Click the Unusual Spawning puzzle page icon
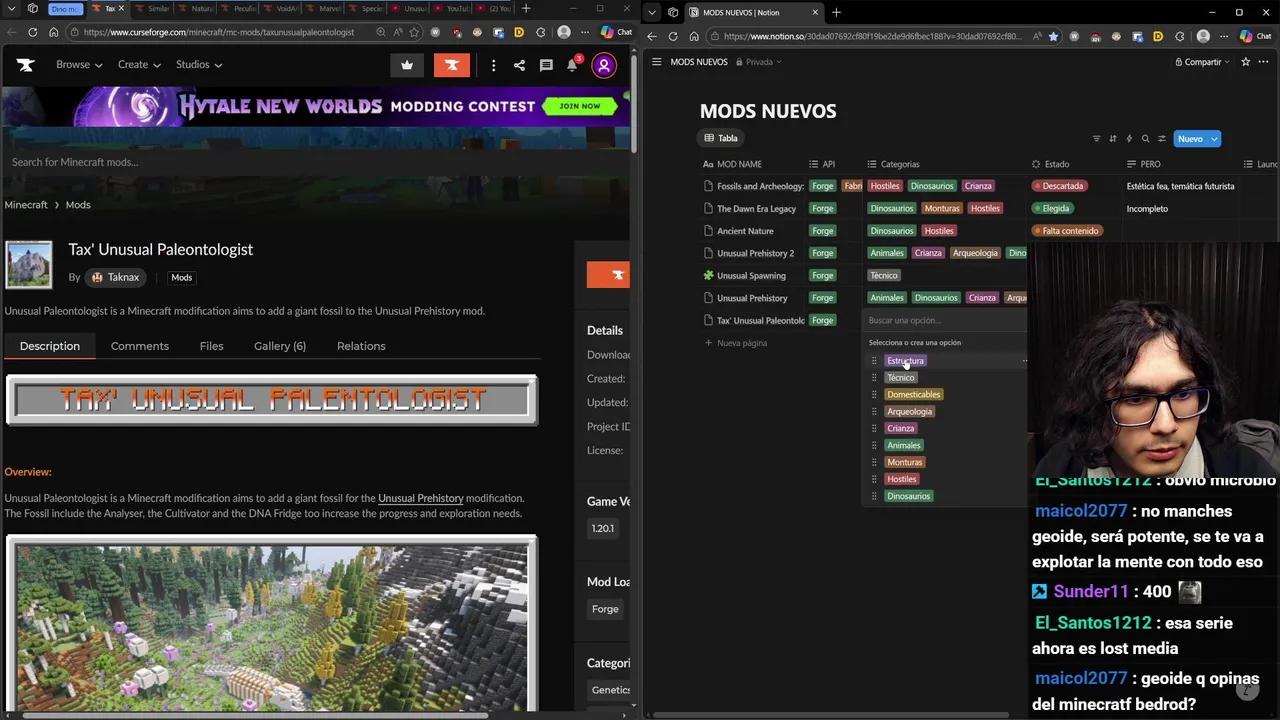The width and height of the screenshot is (1280, 720). click(708, 275)
